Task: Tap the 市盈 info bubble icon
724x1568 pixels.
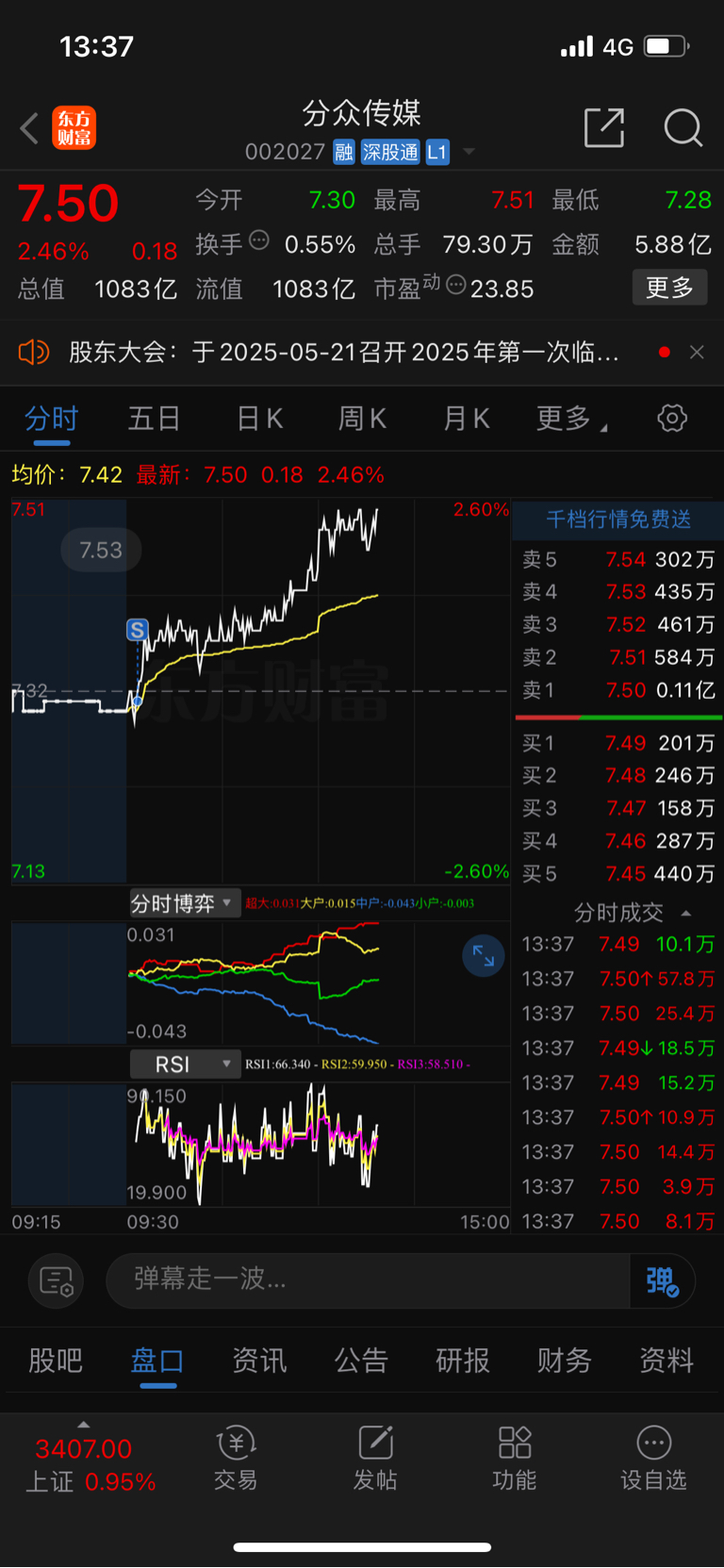Action: [456, 285]
